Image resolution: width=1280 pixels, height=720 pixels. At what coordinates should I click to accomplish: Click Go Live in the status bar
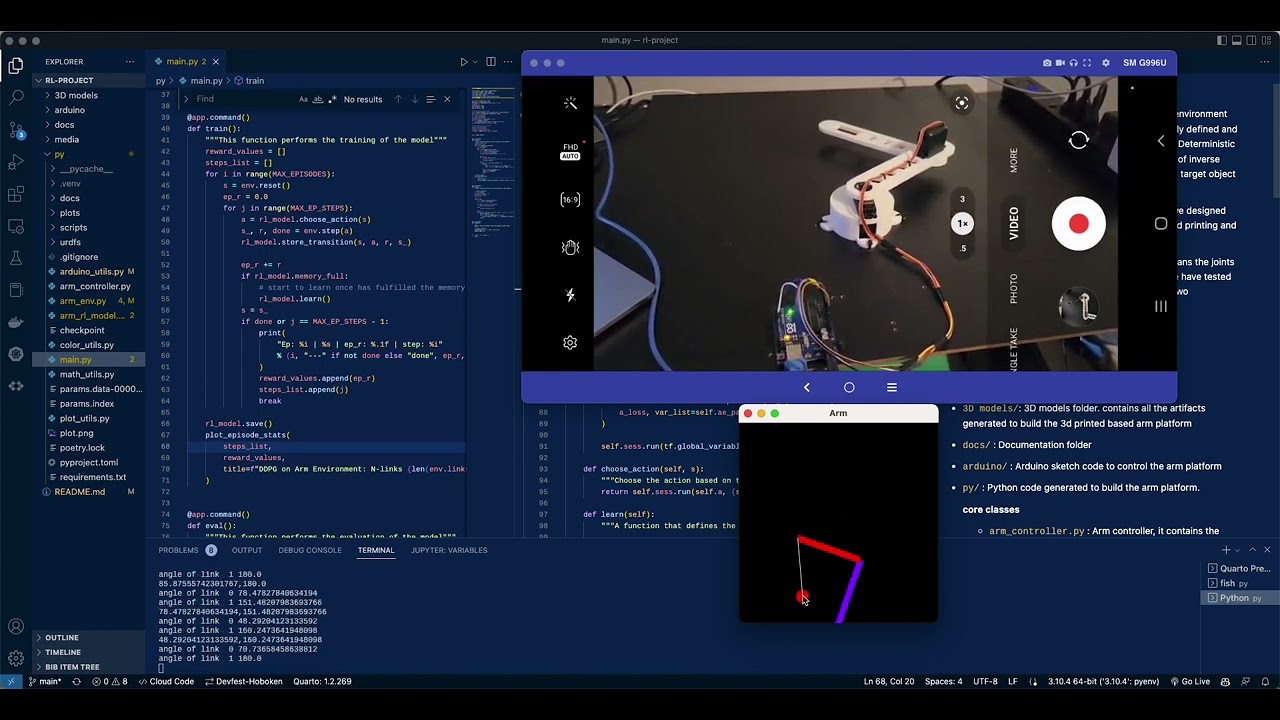pyautogui.click(x=1190, y=682)
